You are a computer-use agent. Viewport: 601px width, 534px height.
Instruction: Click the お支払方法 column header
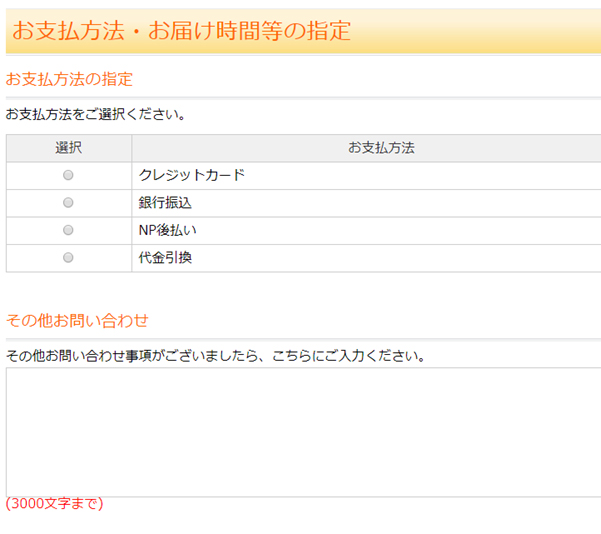pos(381,148)
